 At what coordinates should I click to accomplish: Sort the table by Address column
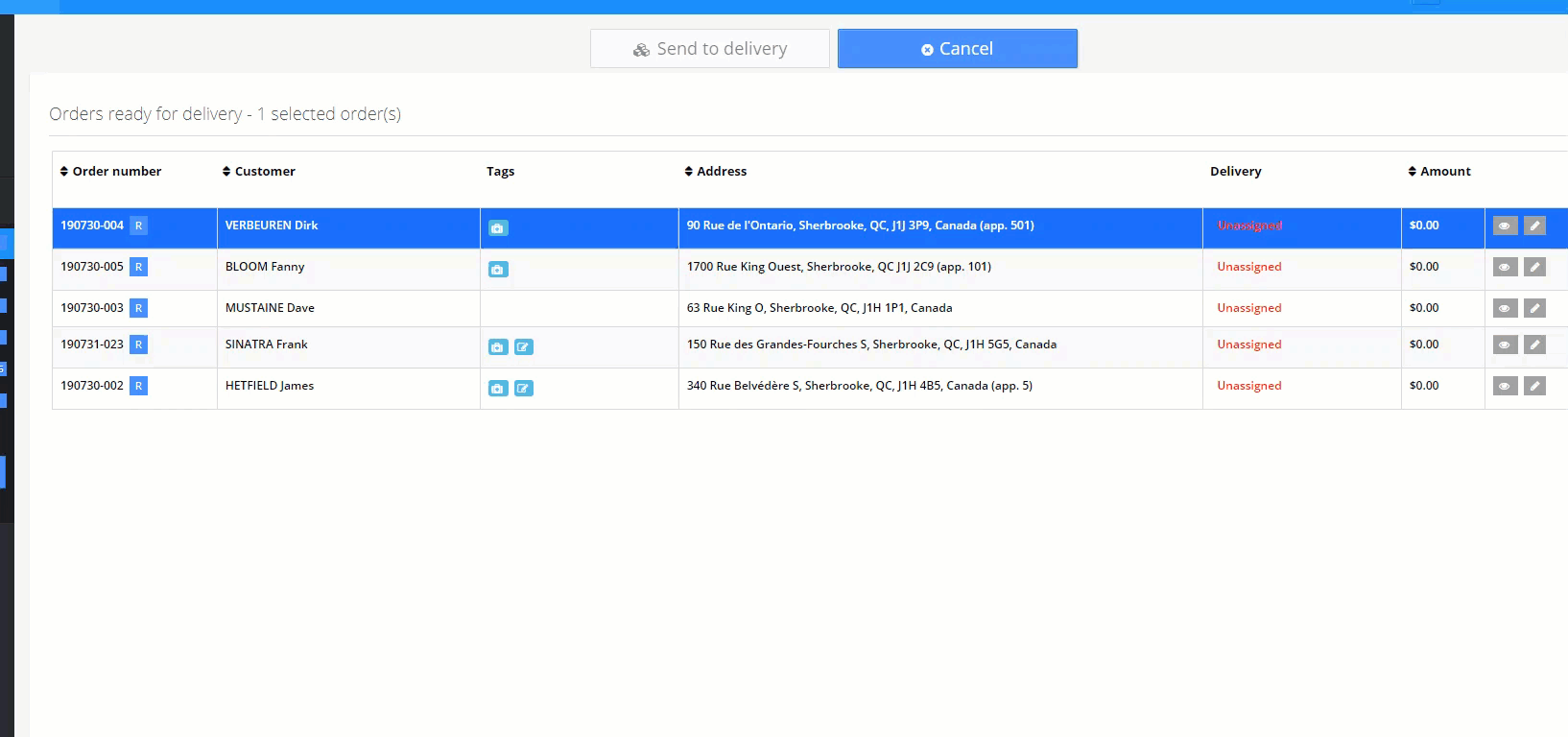coord(716,172)
